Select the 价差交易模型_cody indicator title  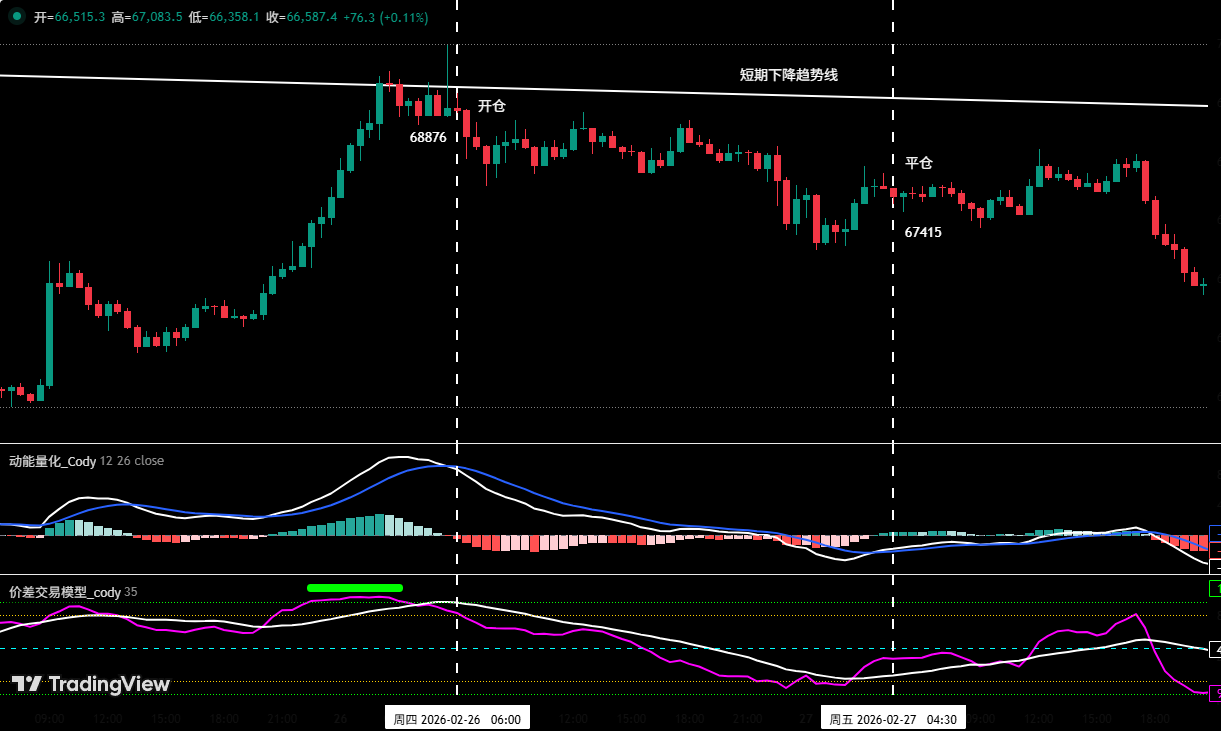[x=63, y=592]
